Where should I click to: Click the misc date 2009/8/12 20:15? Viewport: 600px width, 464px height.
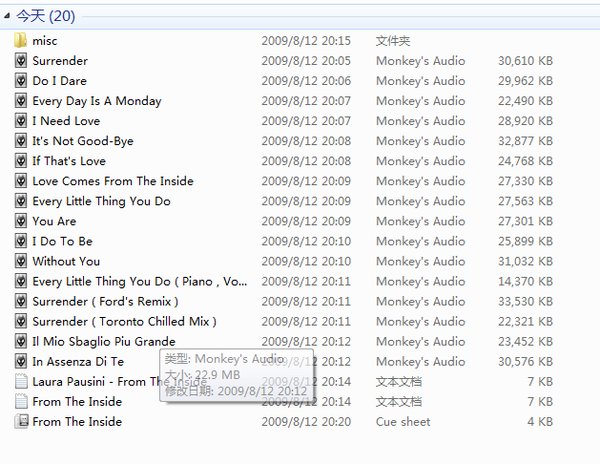click(x=306, y=41)
